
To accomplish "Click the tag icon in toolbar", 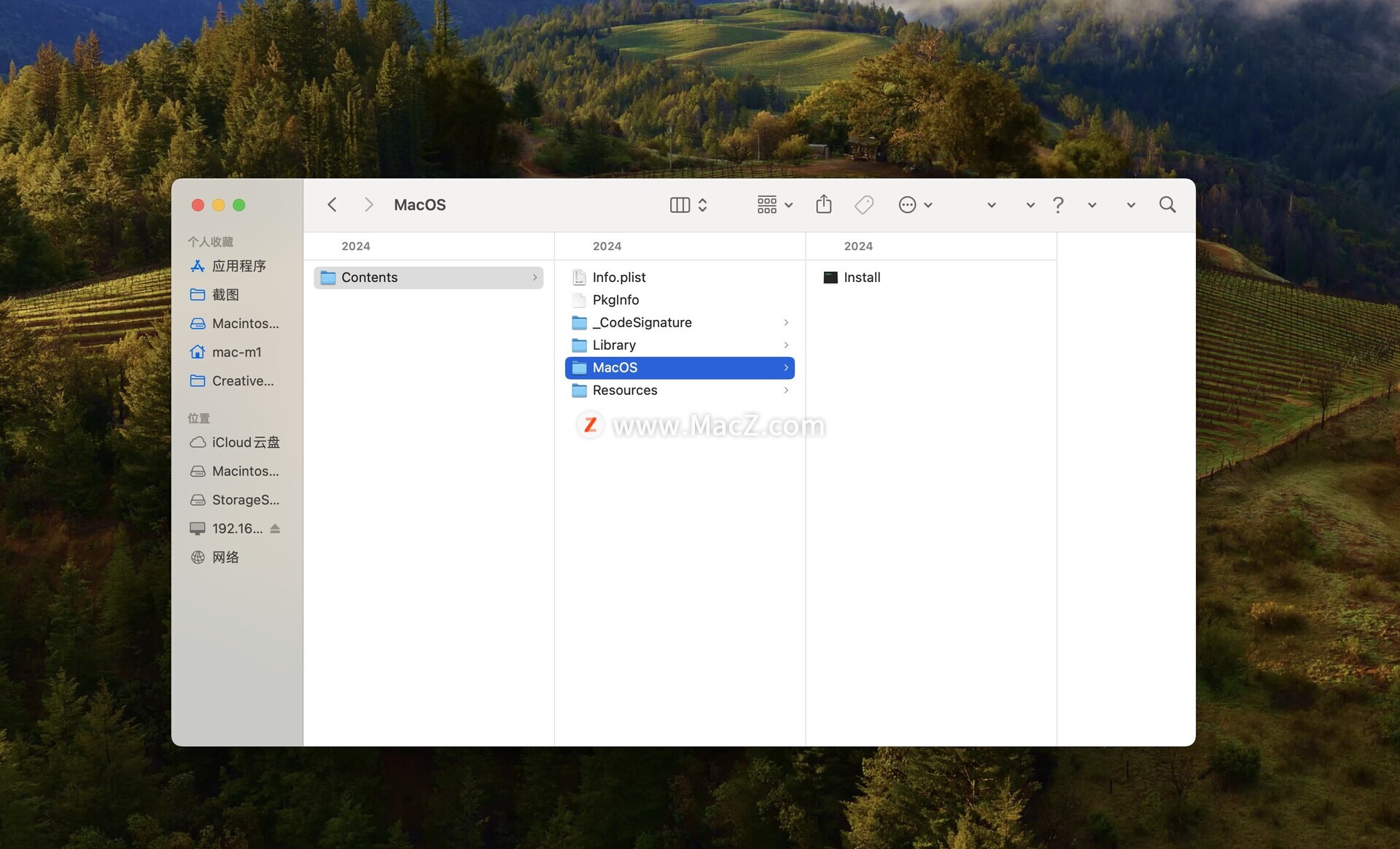I will [864, 205].
